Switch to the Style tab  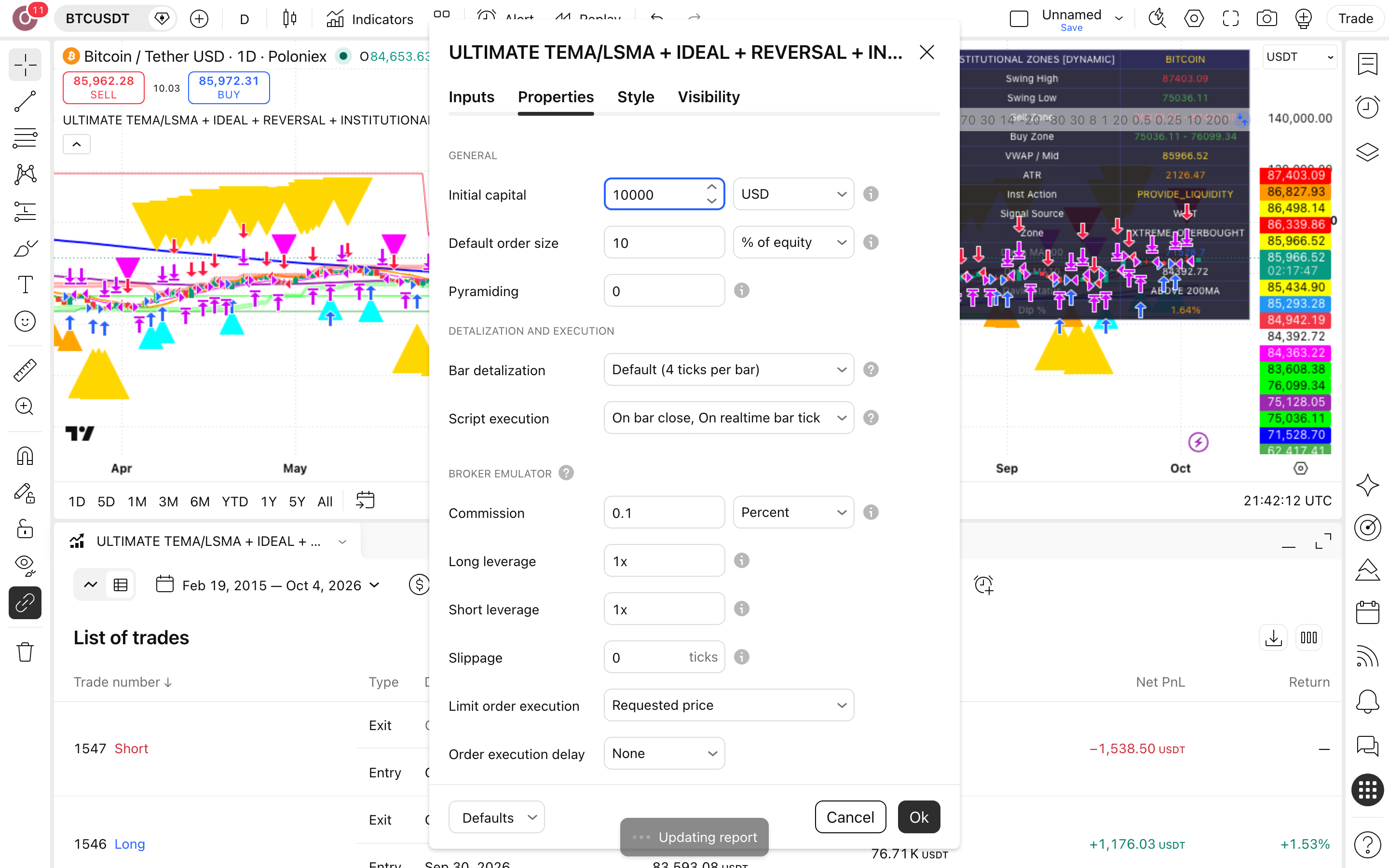(x=635, y=96)
